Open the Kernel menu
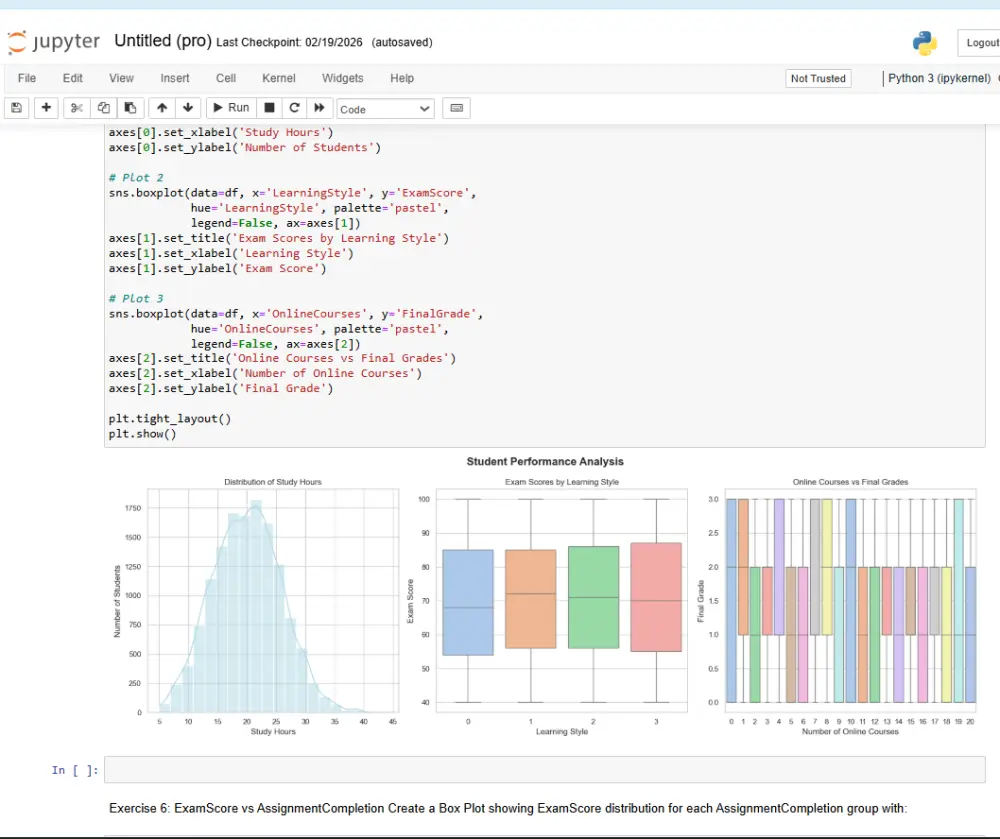1000x839 pixels. [278, 78]
